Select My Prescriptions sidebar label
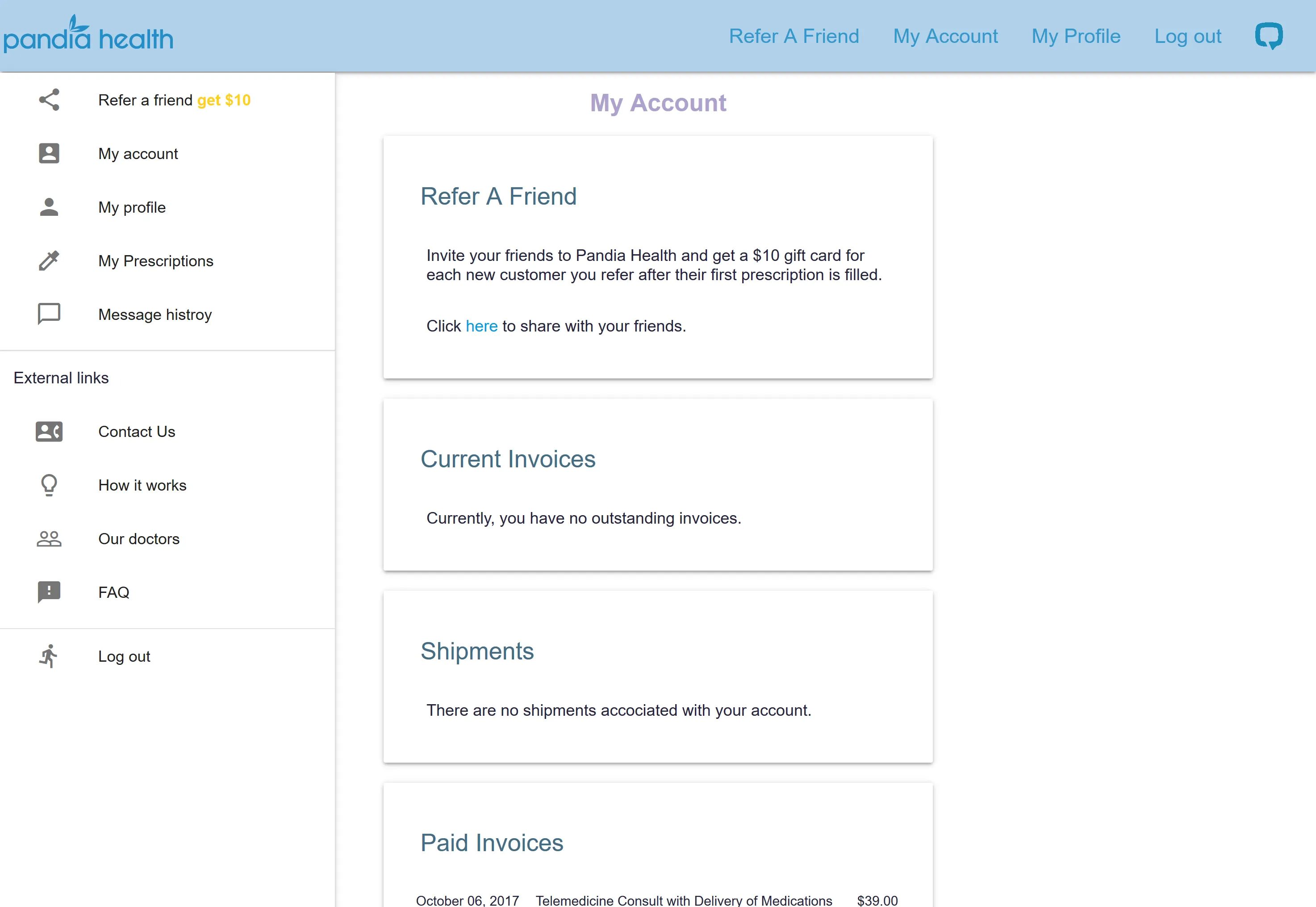Screen dimensions: 1316x907 click(156, 261)
